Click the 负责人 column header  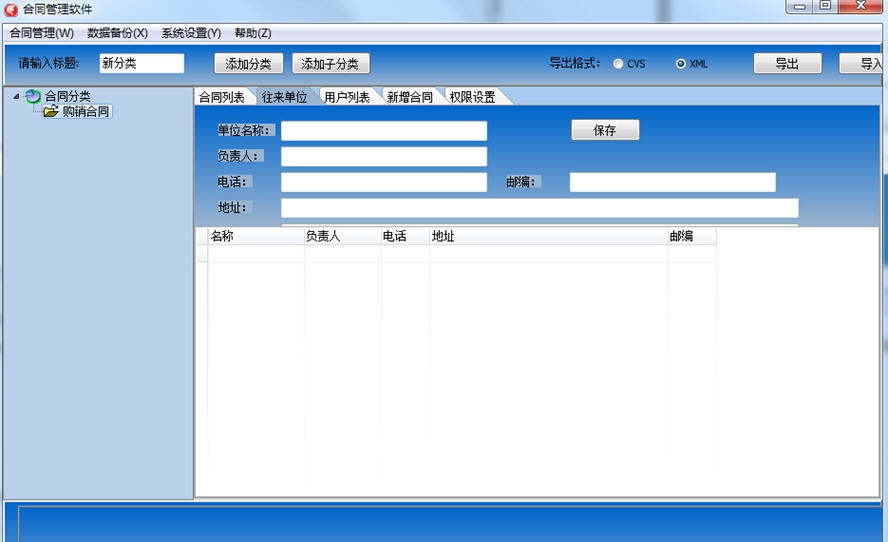(343, 236)
